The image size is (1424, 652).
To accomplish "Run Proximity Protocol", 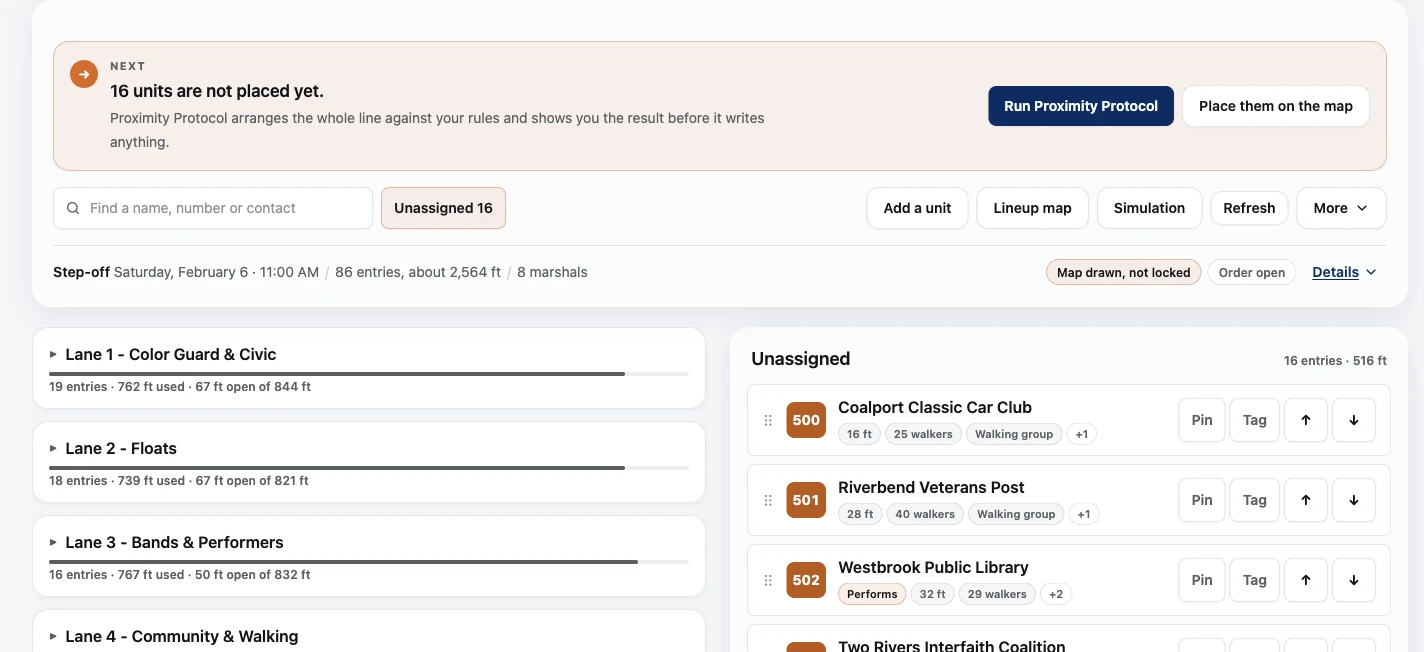I will click(x=1081, y=106).
